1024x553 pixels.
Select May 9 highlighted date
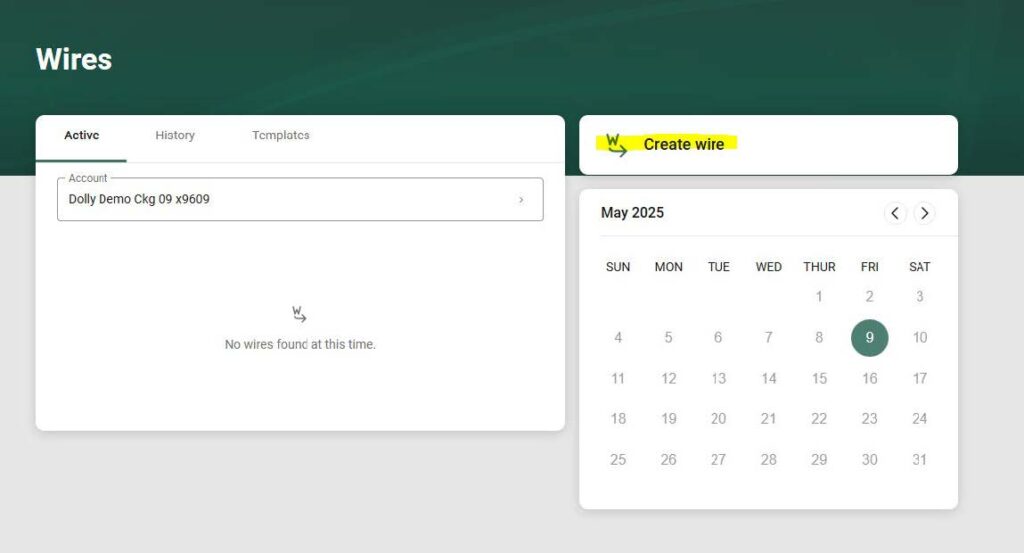tap(869, 338)
